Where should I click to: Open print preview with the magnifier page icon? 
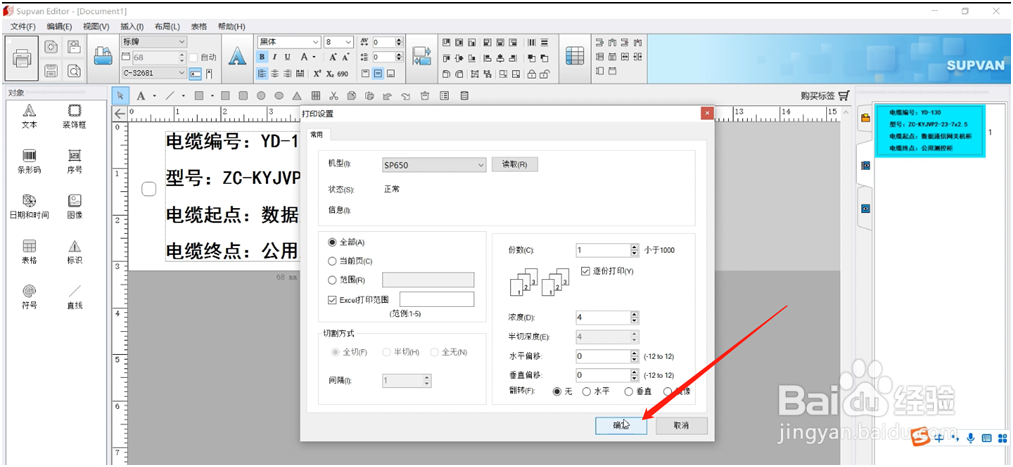point(74,70)
